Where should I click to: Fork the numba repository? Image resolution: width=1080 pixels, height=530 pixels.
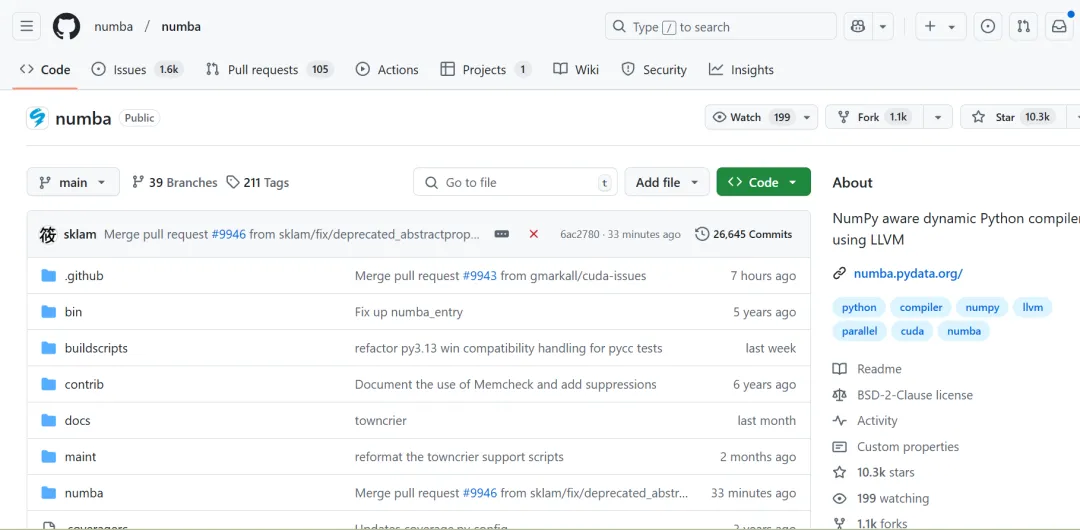874,117
